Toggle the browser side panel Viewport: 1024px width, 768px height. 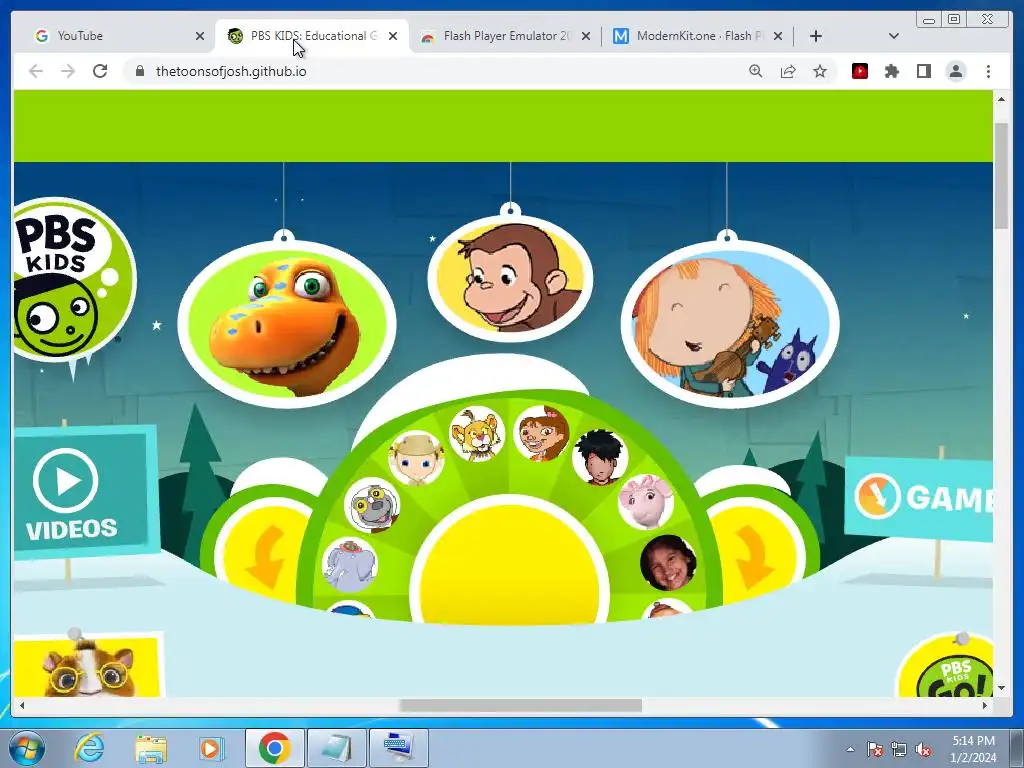tap(923, 71)
